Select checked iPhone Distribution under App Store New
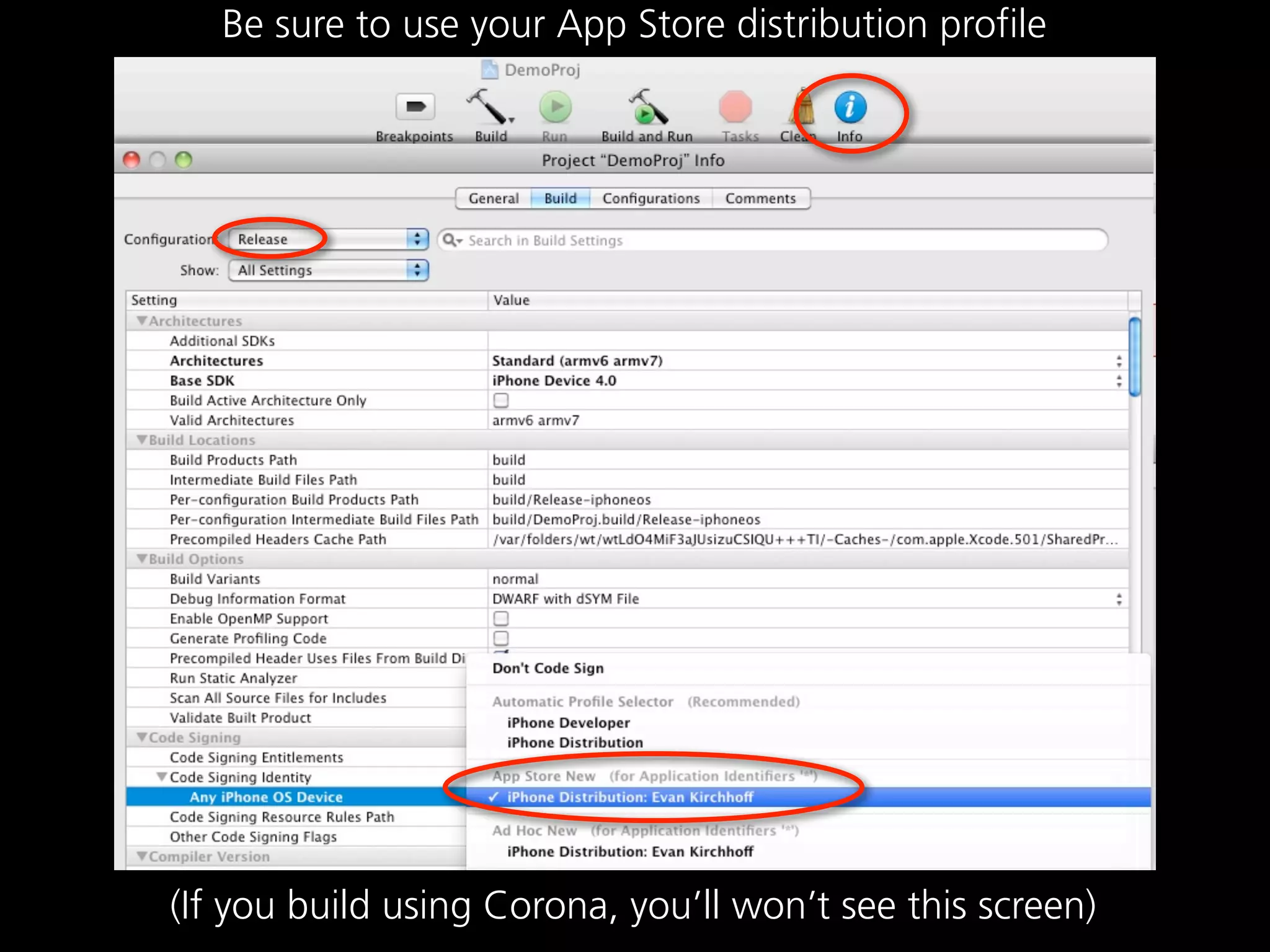 pyautogui.click(x=809, y=797)
